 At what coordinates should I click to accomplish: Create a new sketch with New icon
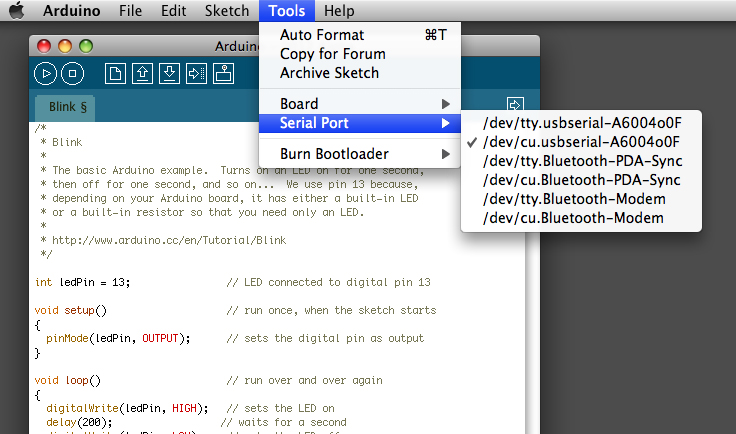pos(117,73)
